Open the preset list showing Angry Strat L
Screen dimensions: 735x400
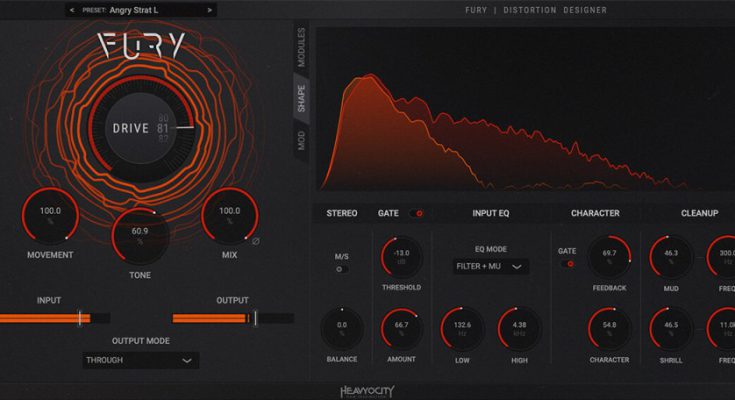[140, 10]
